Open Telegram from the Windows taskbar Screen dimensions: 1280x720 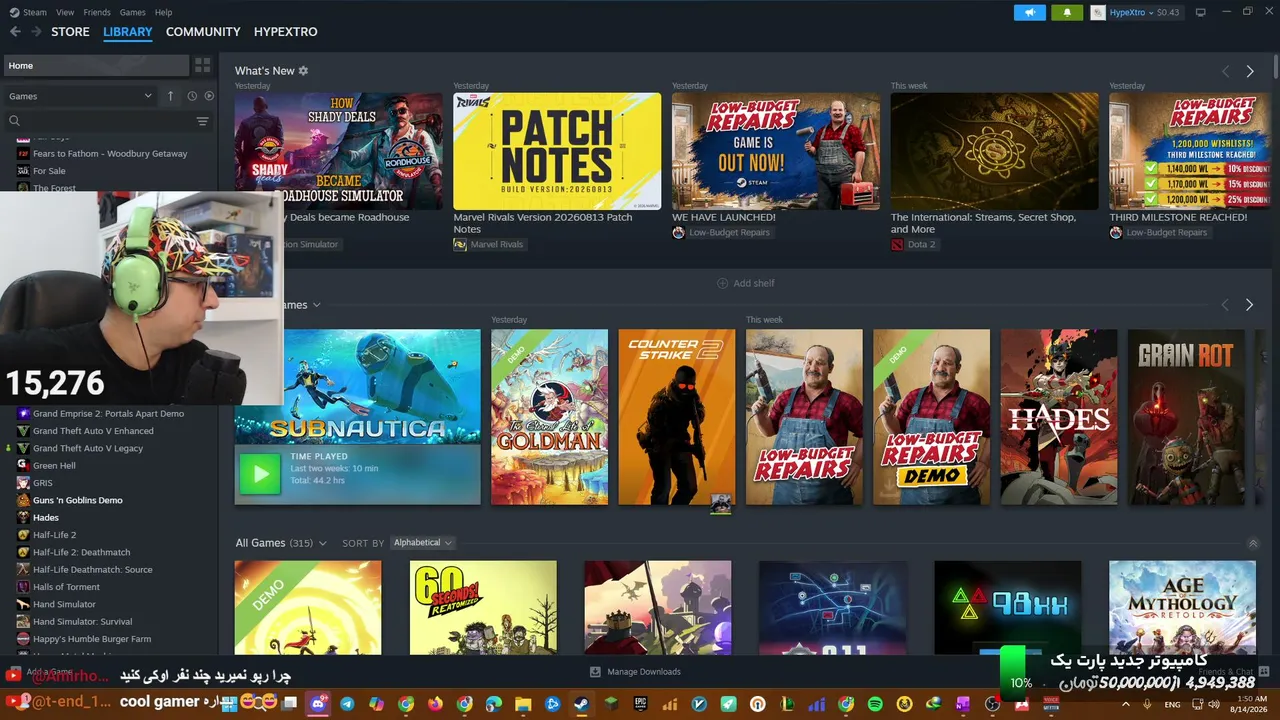[347, 704]
